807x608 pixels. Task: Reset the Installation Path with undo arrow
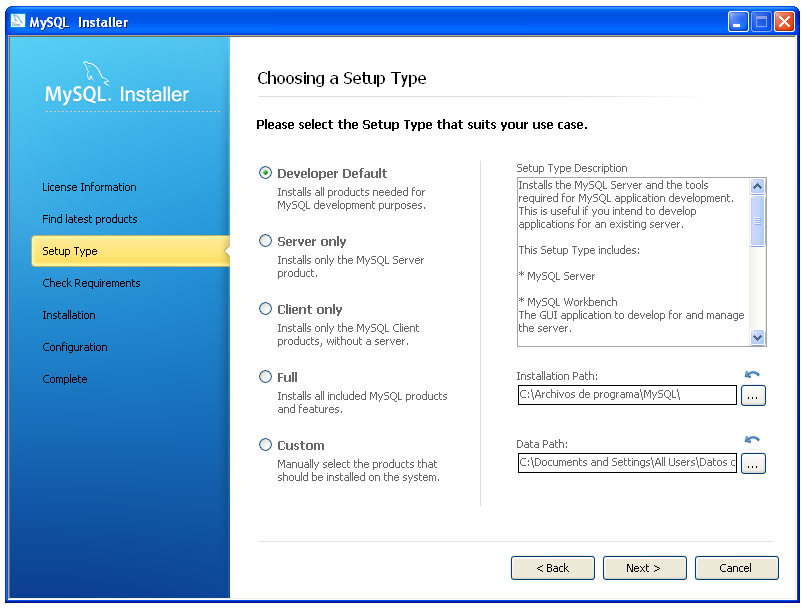752,374
